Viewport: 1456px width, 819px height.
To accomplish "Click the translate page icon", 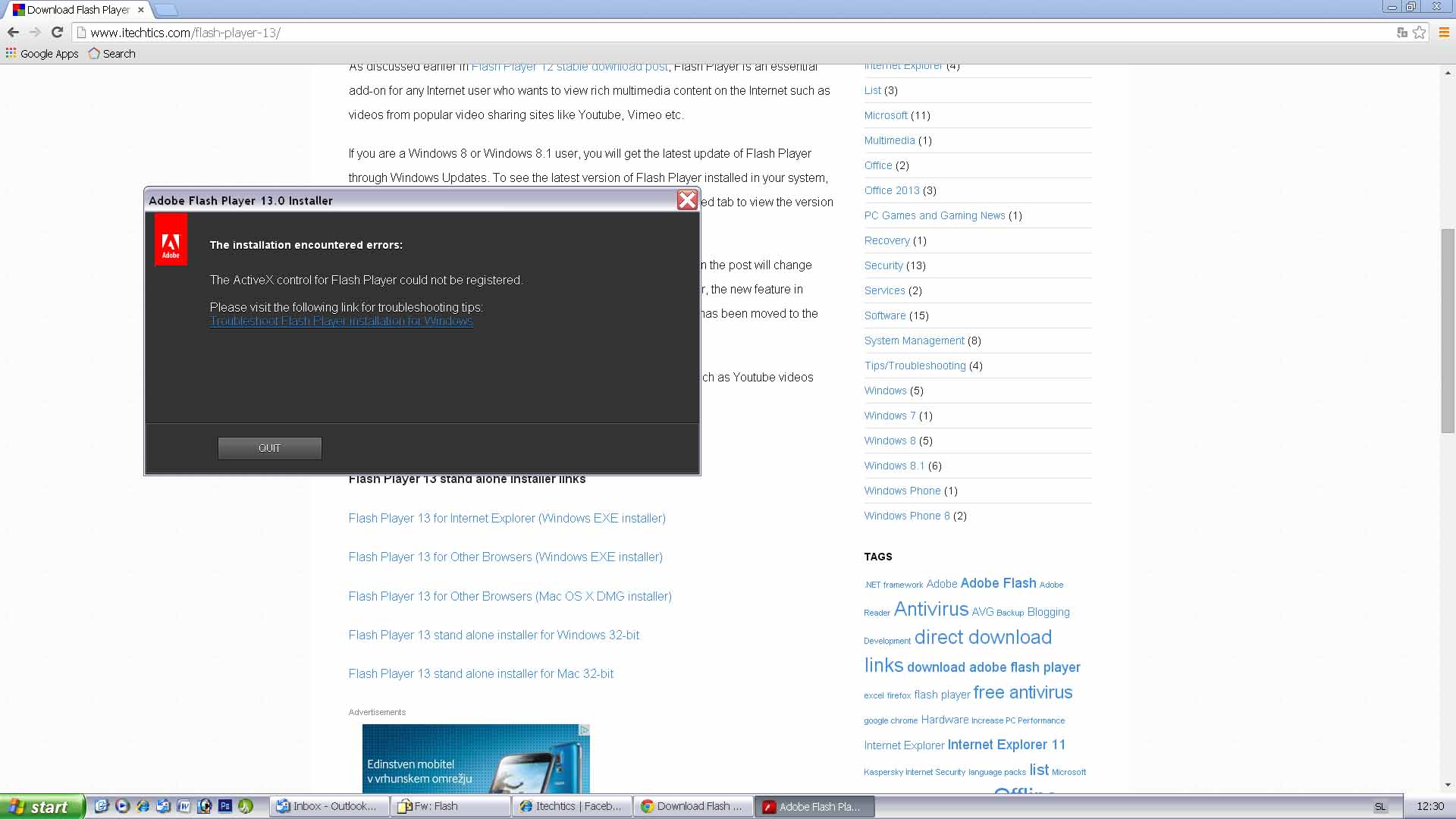I will pos(1401,33).
